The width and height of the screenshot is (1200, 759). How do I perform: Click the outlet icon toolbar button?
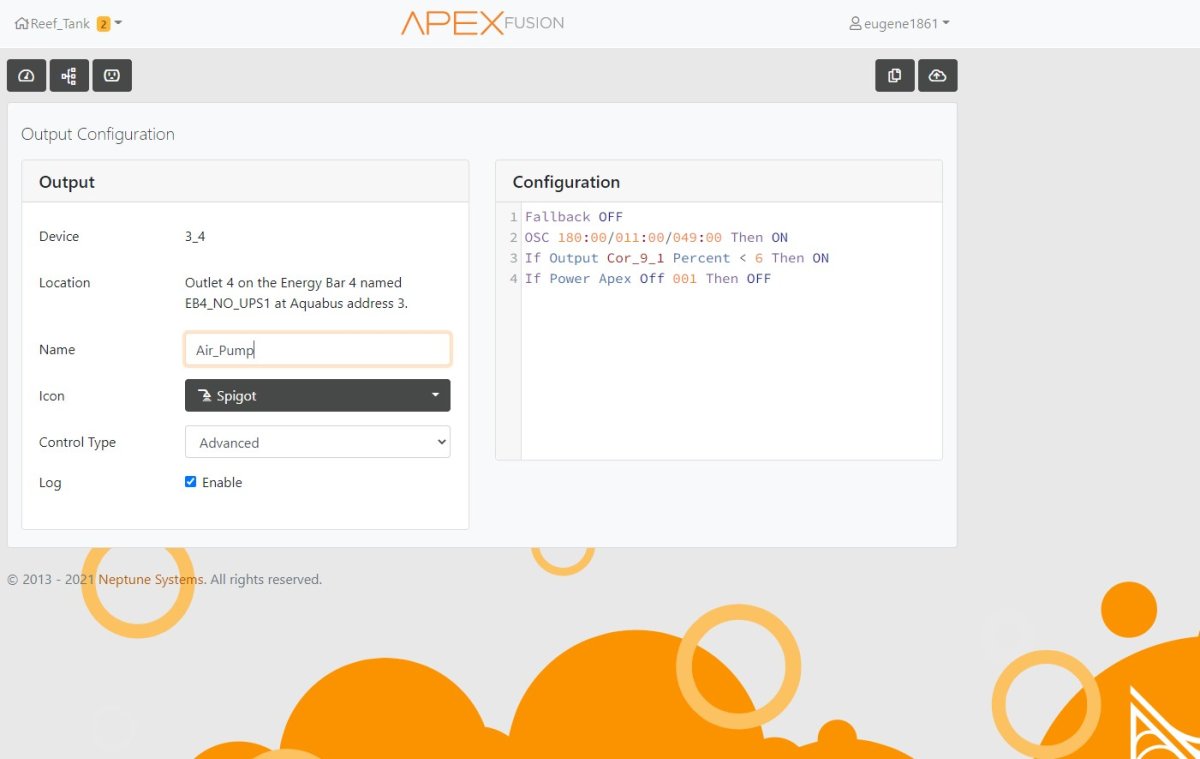click(x=112, y=76)
